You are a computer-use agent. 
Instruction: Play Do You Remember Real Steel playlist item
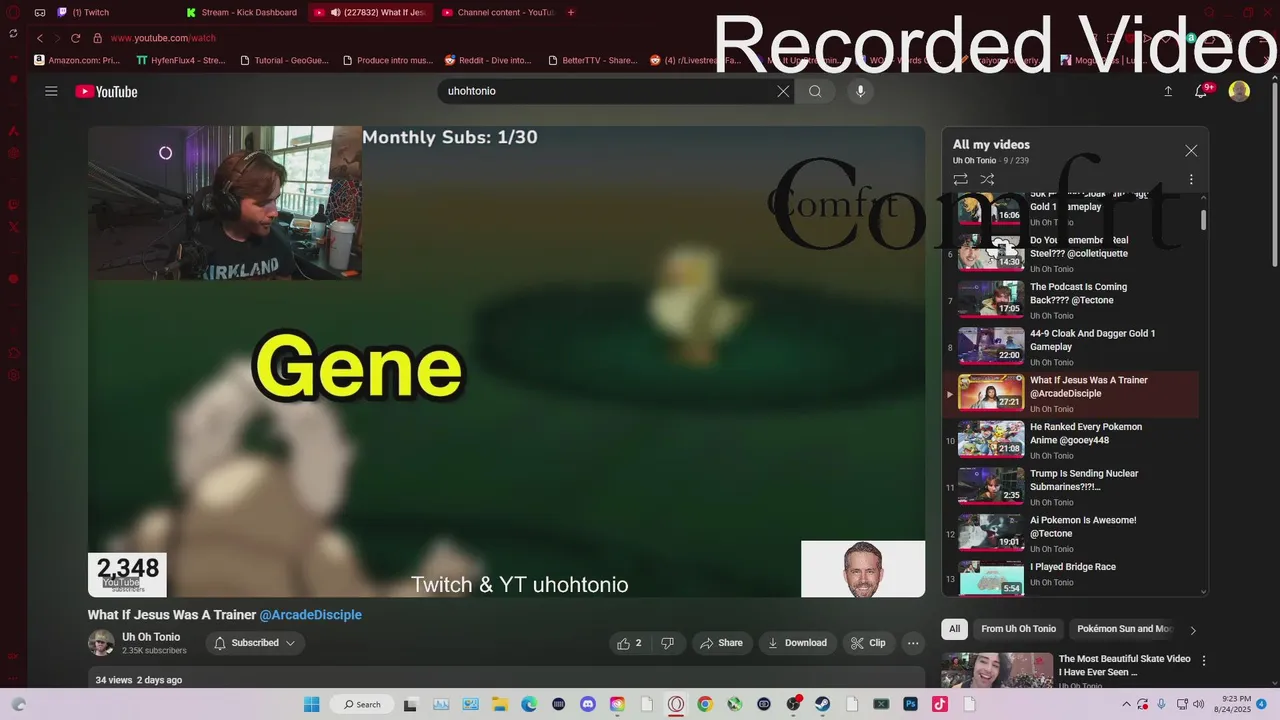1071,254
